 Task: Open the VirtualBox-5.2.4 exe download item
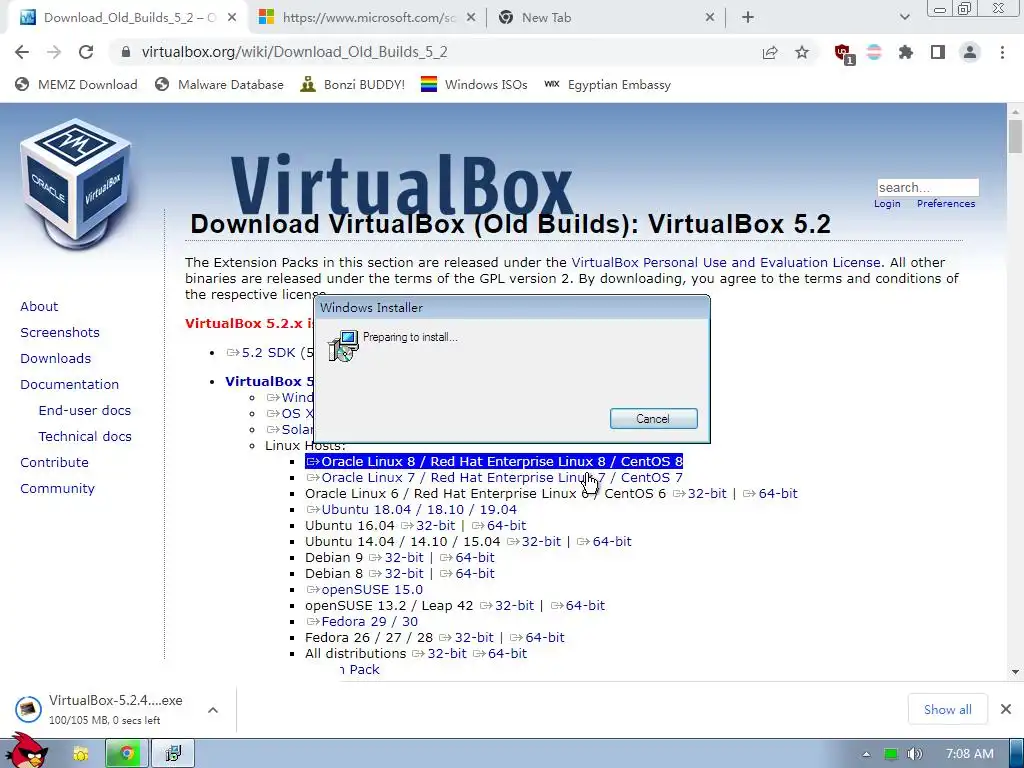pyautogui.click(x=104, y=709)
